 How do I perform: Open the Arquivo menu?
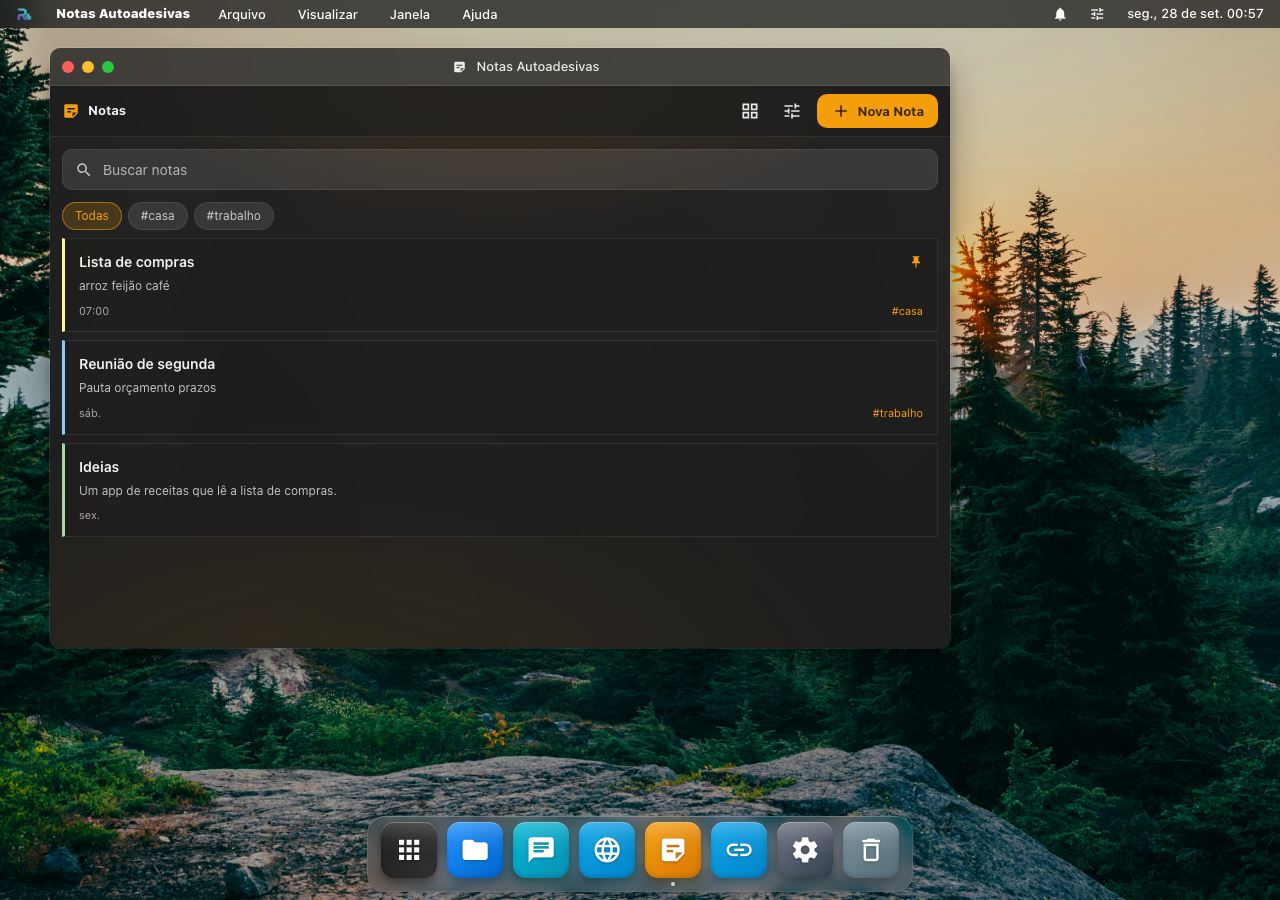click(242, 14)
